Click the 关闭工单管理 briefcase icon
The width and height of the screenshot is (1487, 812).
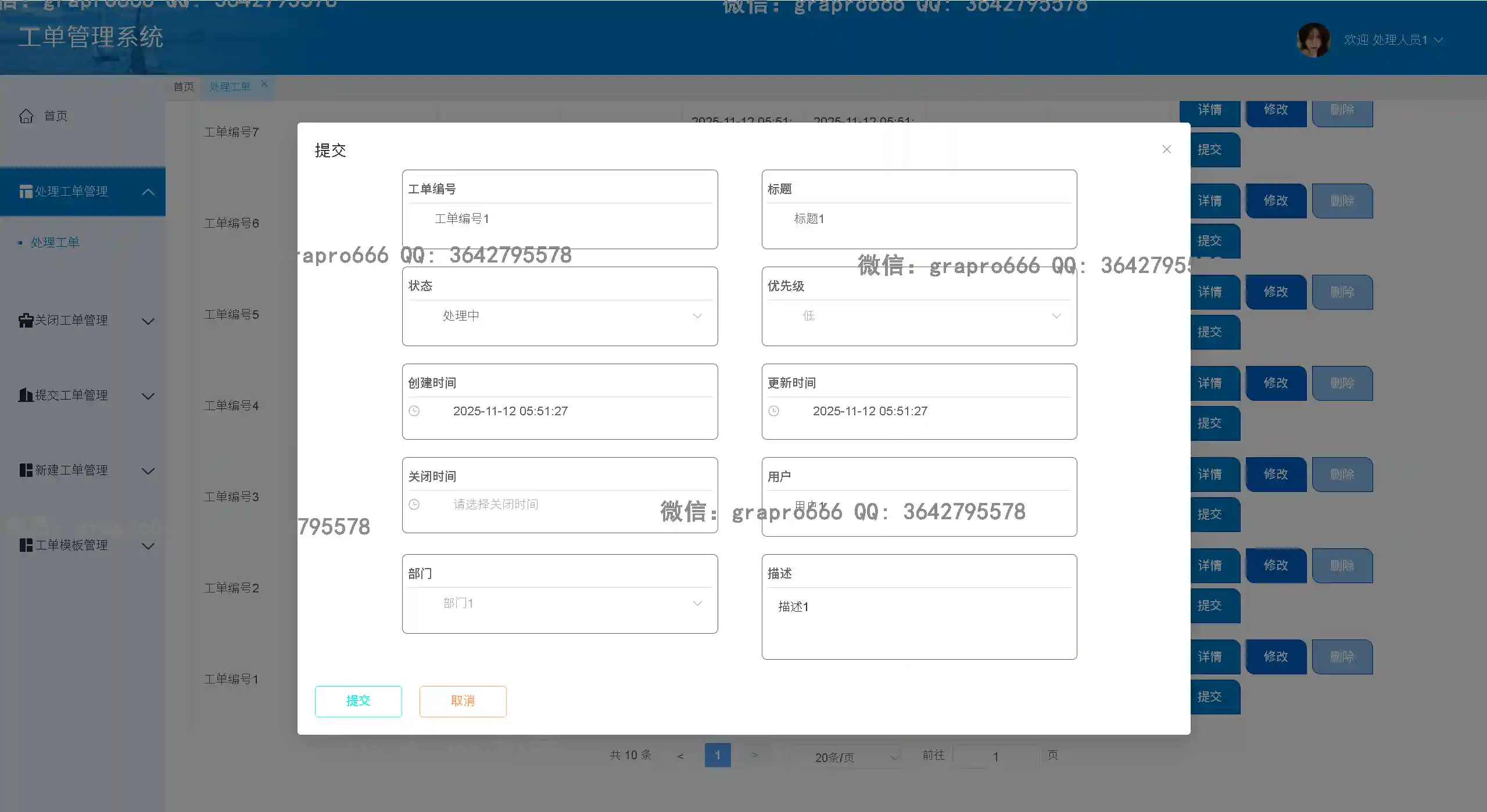pyautogui.click(x=26, y=321)
